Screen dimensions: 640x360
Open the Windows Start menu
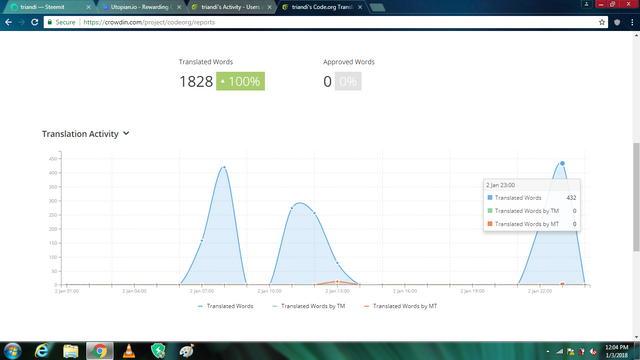click(13, 351)
